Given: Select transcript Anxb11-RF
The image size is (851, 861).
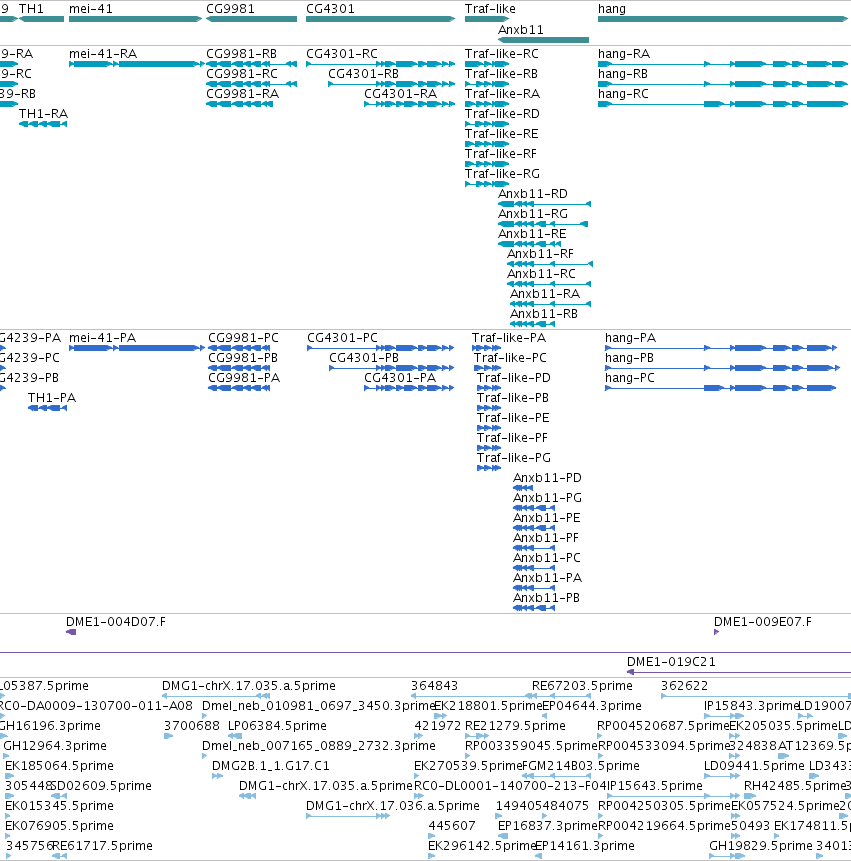Looking at the screenshot, I should pyautogui.click(x=550, y=264).
